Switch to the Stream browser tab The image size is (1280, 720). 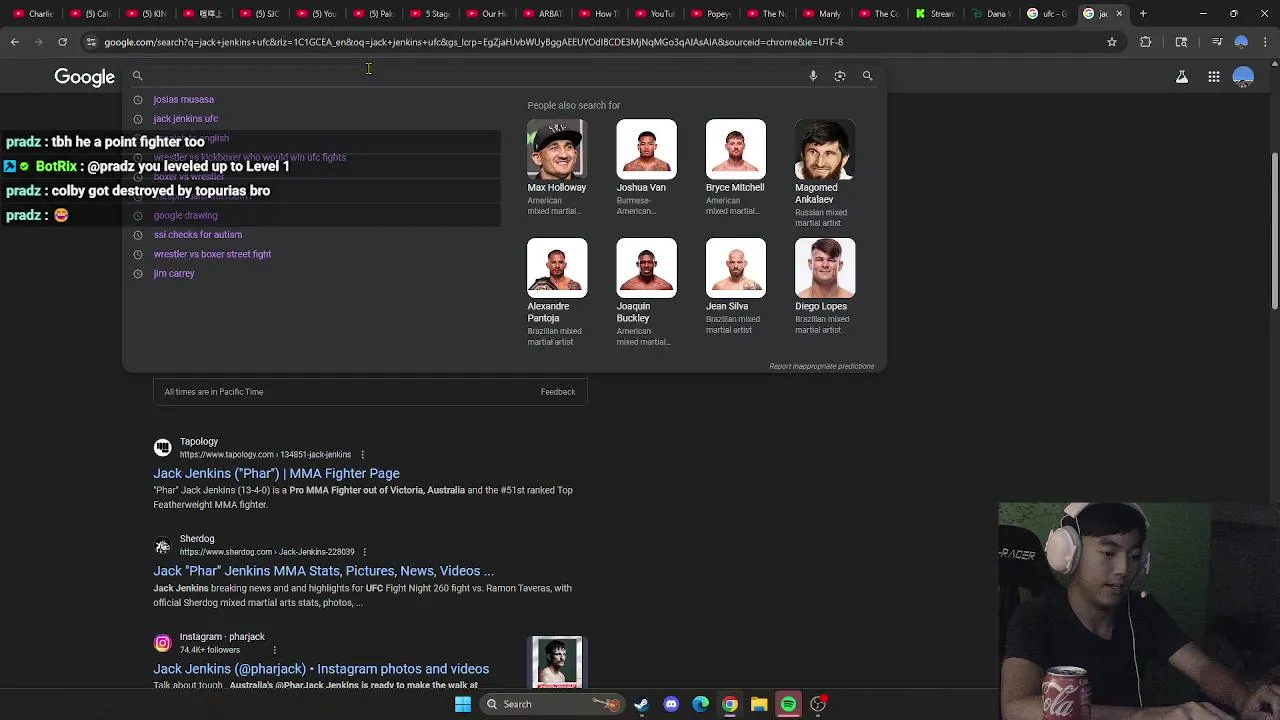click(935, 14)
